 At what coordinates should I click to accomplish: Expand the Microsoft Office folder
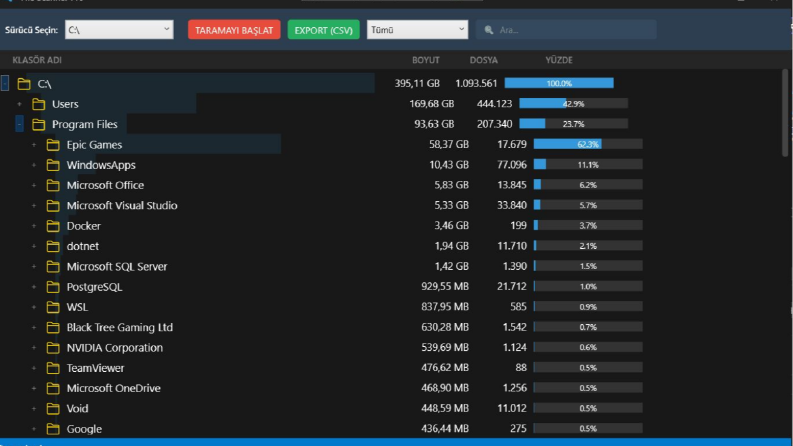coord(34,186)
